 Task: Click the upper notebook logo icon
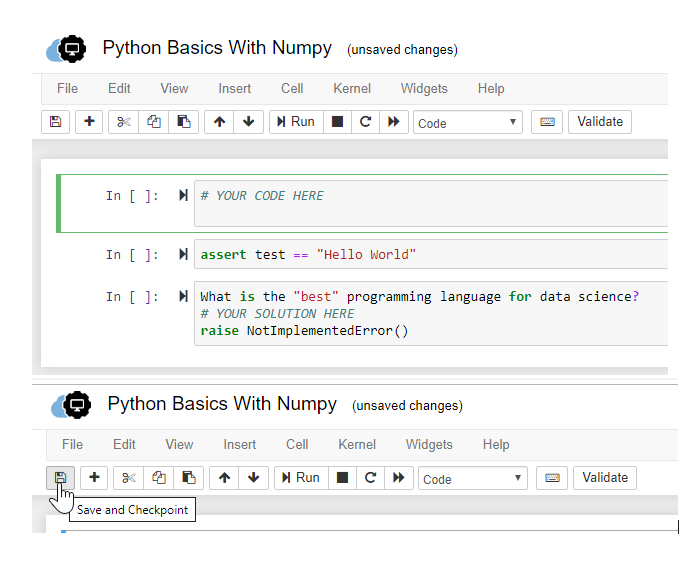point(66,49)
